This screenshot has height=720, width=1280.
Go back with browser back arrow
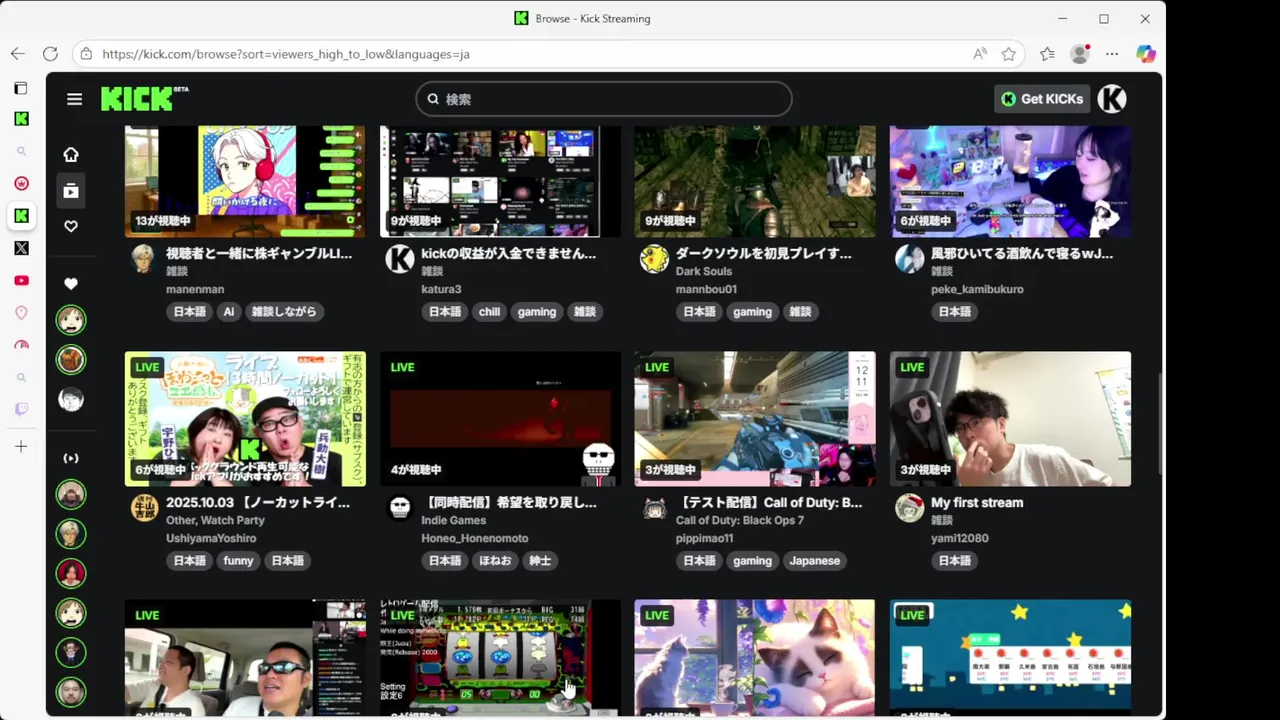(x=18, y=54)
